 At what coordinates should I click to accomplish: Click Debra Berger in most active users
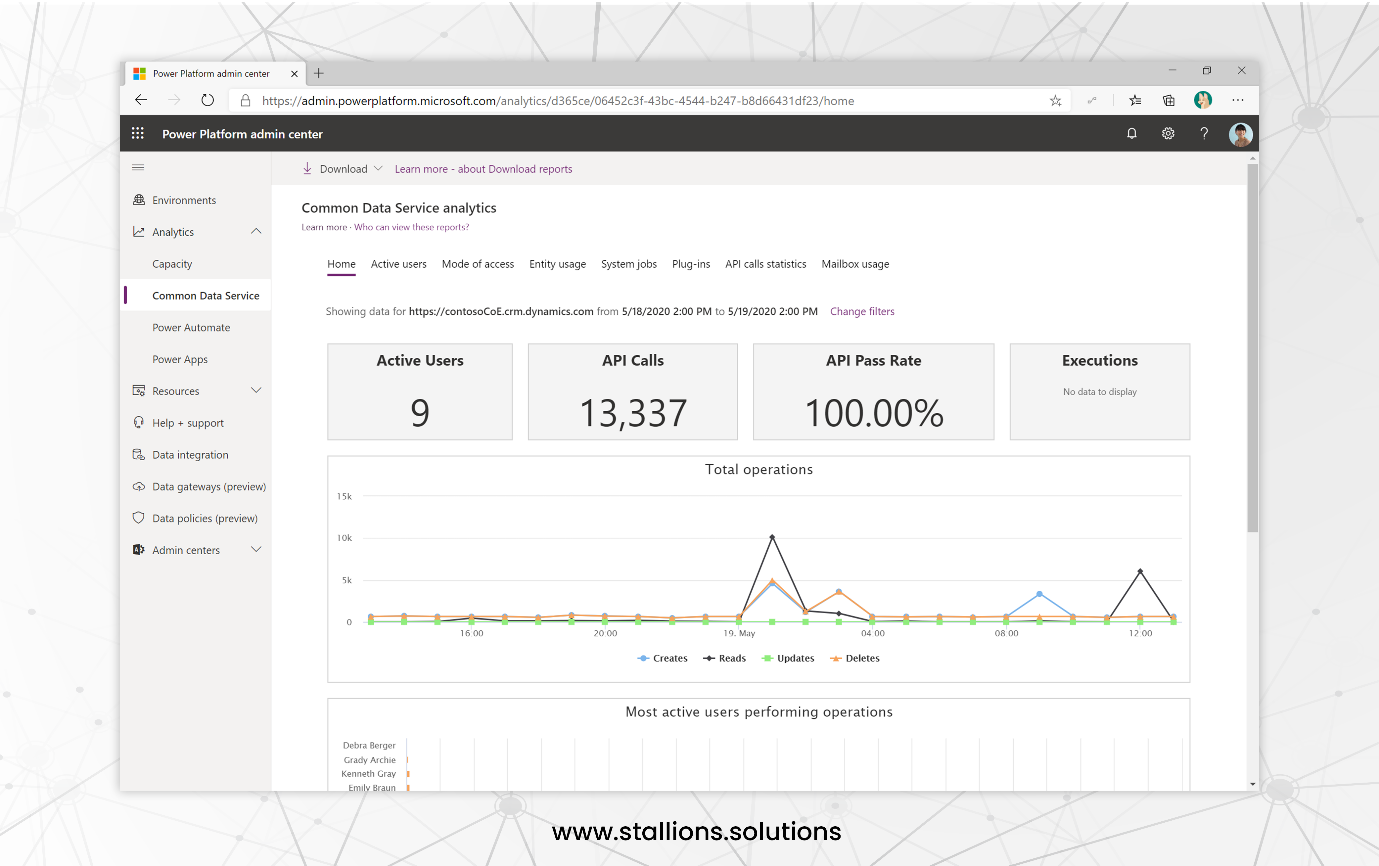(369, 745)
